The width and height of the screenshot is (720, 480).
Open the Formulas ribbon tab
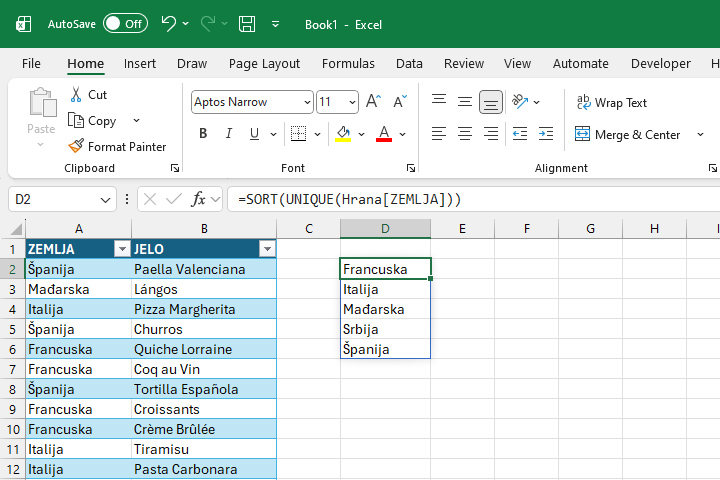pyautogui.click(x=348, y=63)
